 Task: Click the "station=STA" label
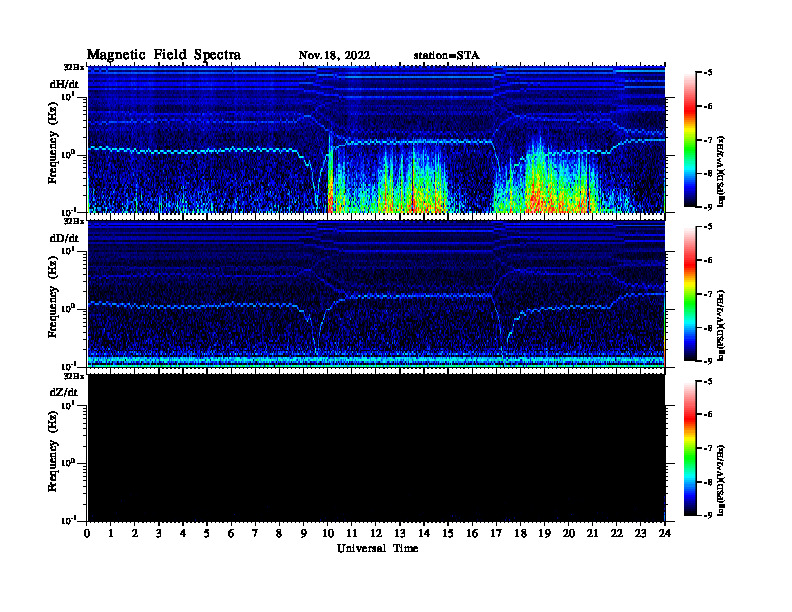pos(446,55)
